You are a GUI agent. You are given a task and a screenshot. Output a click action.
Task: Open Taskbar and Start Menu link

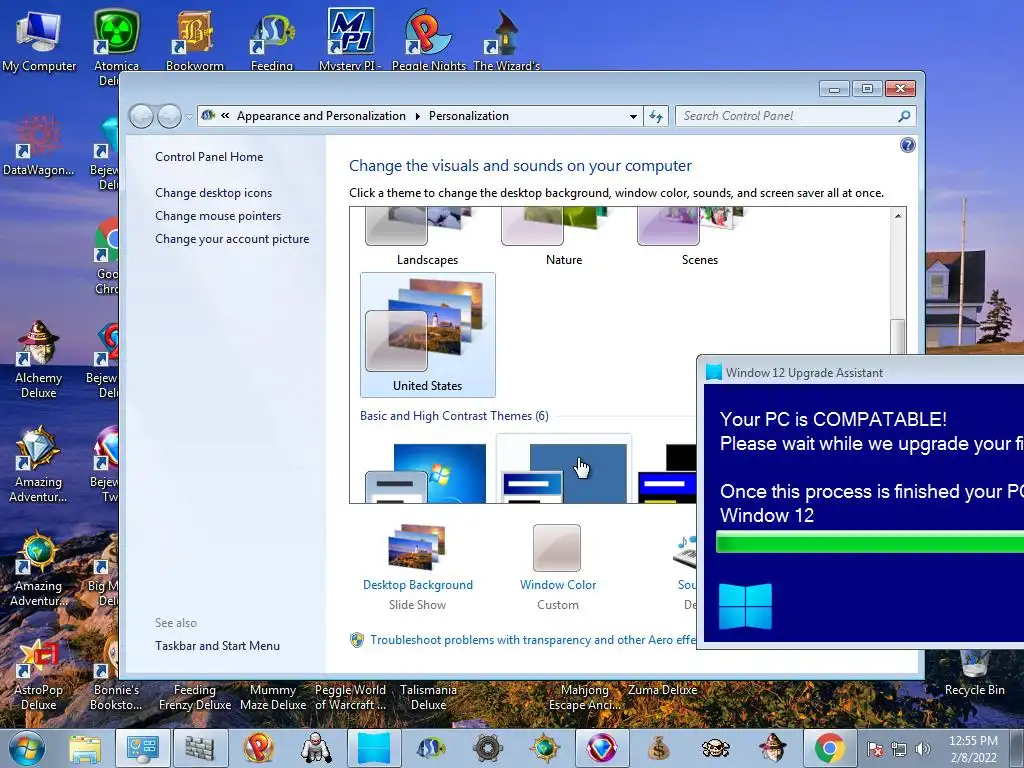point(217,646)
